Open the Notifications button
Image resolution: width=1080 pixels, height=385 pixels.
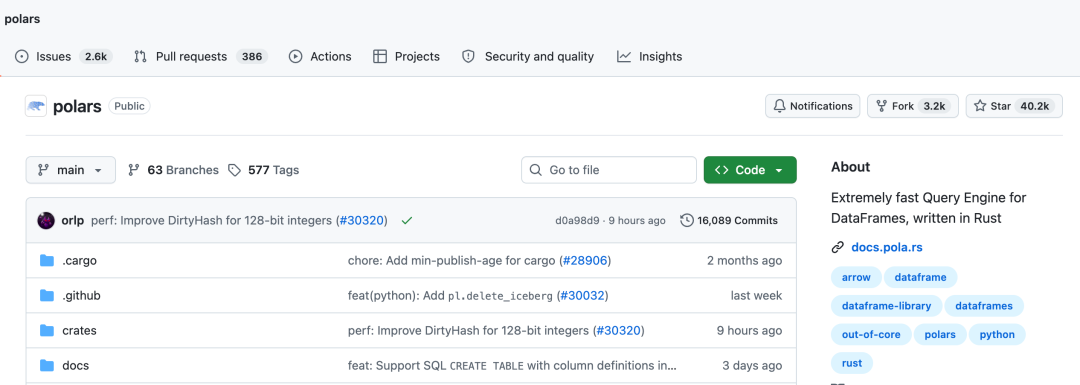tap(812, 106)
